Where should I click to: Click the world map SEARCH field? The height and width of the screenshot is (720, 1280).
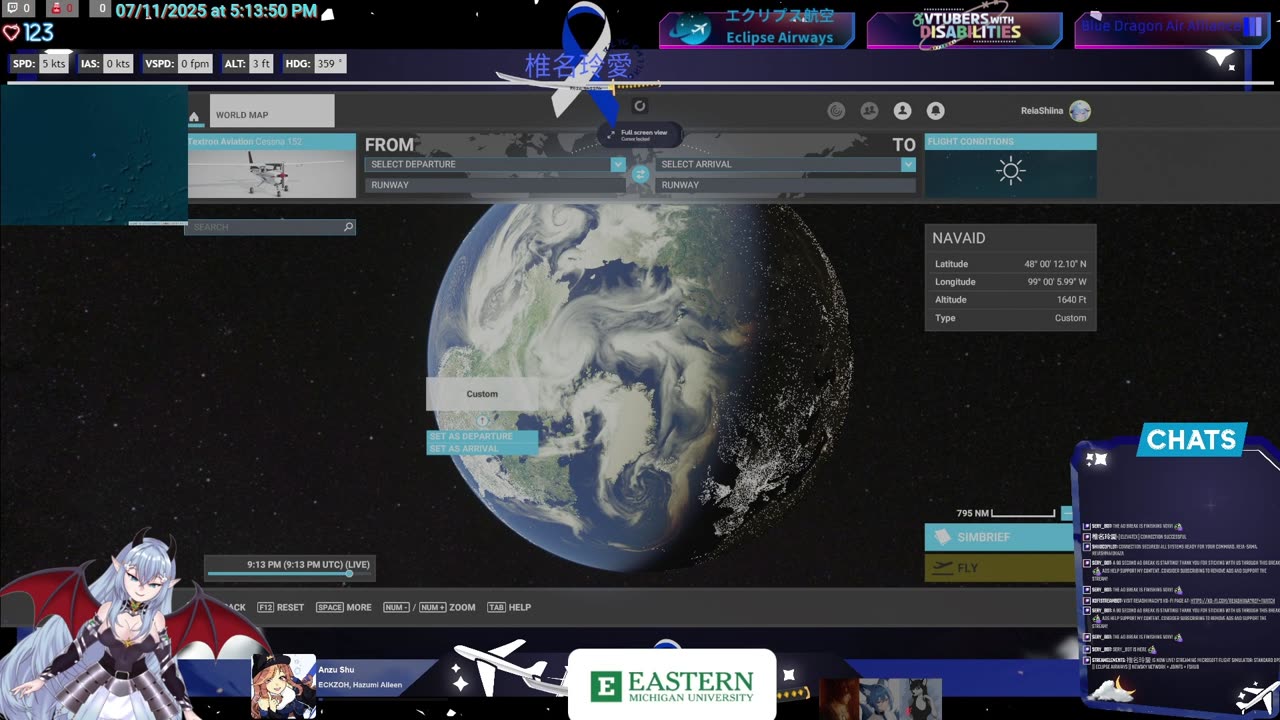click(x=270, y=227)
